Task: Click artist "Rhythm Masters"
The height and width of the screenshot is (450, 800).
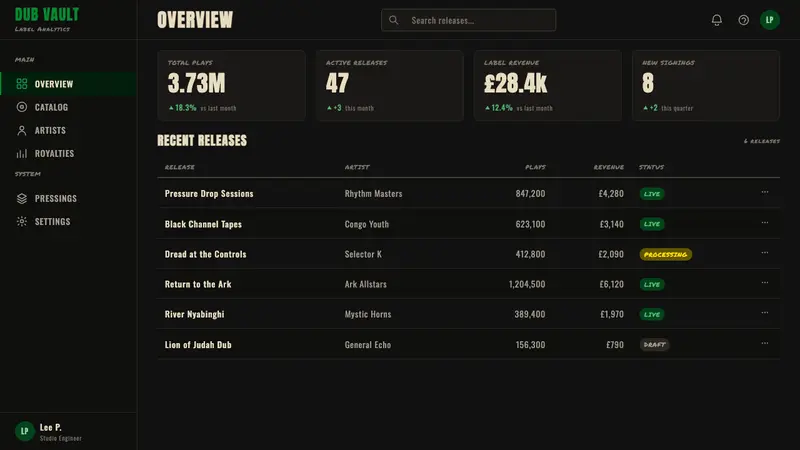Action: pos(373,193)
